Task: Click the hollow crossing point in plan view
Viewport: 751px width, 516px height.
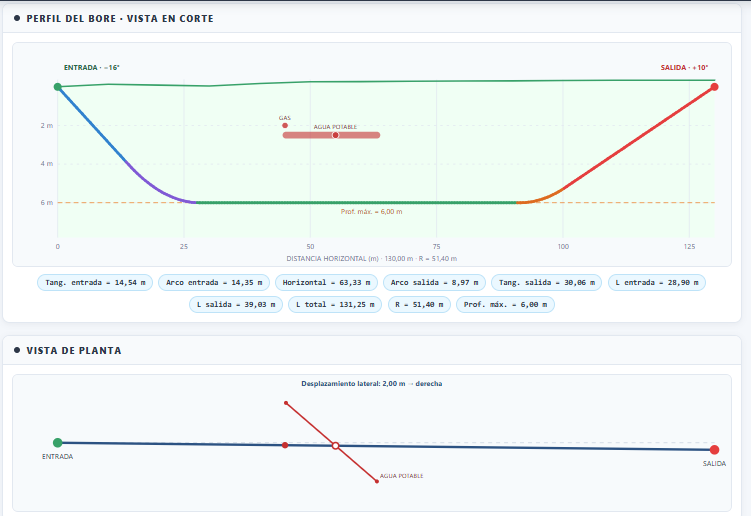Action: [x=336, y=446]
